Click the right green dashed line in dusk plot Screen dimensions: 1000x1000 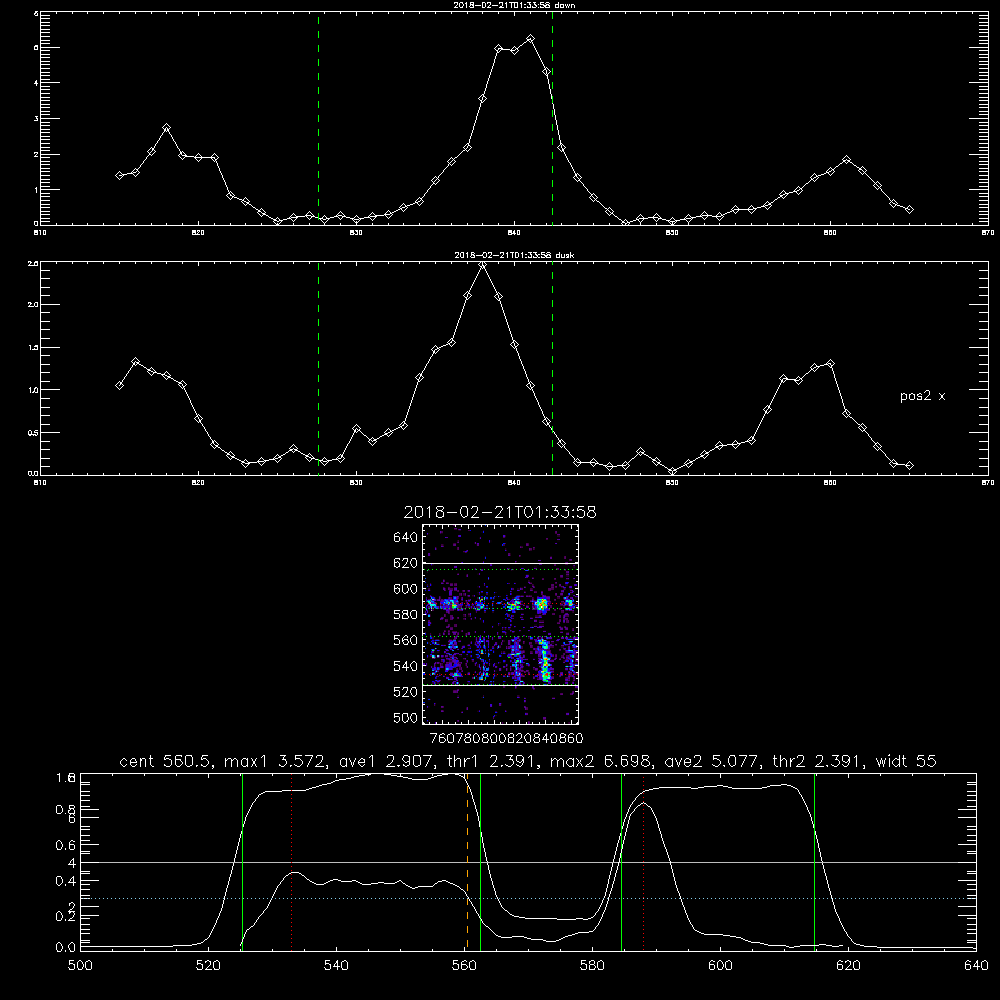coord(552,369)
